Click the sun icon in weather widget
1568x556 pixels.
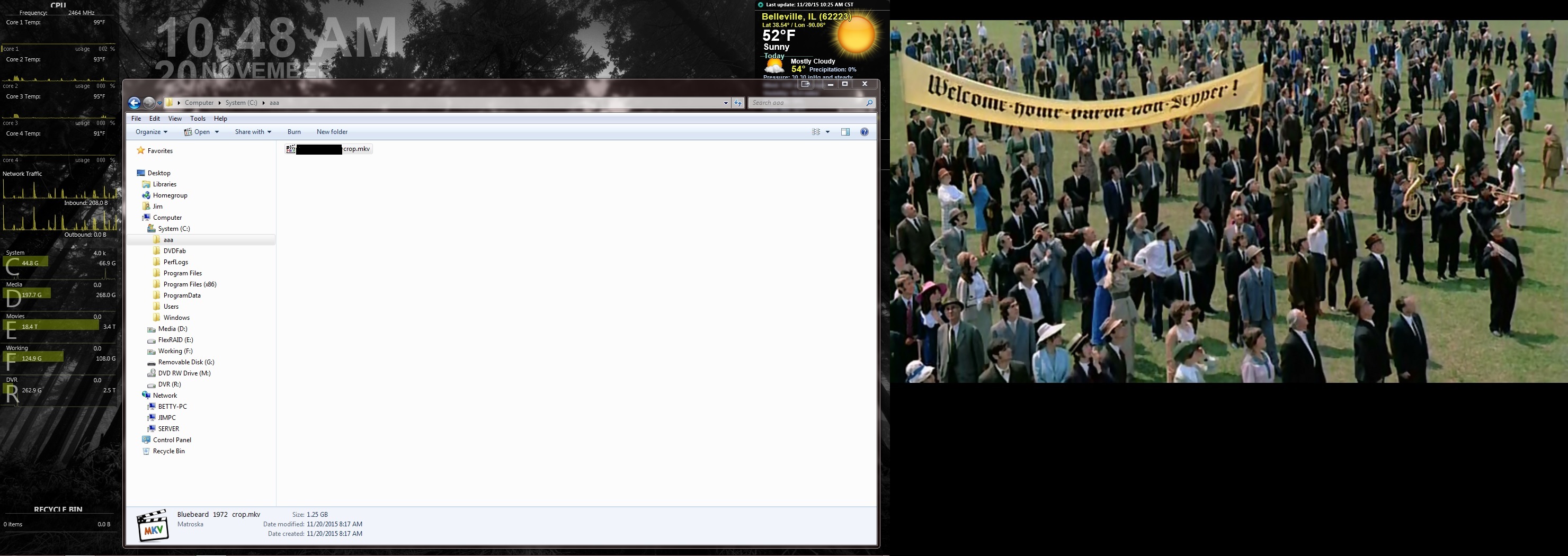(856, 34)
